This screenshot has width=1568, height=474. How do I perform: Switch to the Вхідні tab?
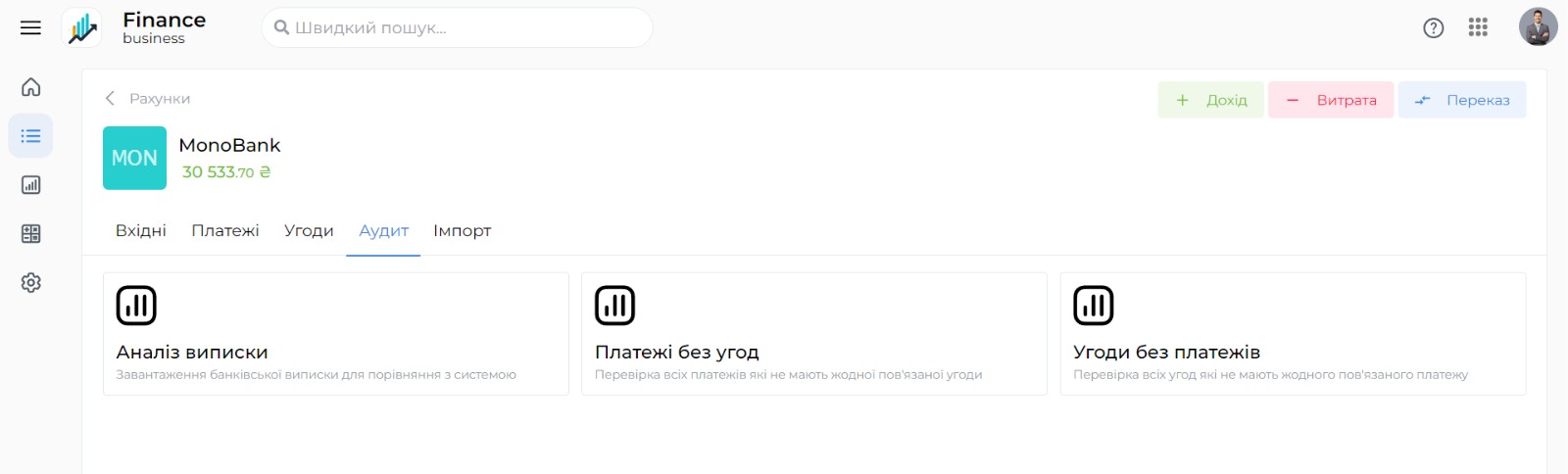coord(141,231)
